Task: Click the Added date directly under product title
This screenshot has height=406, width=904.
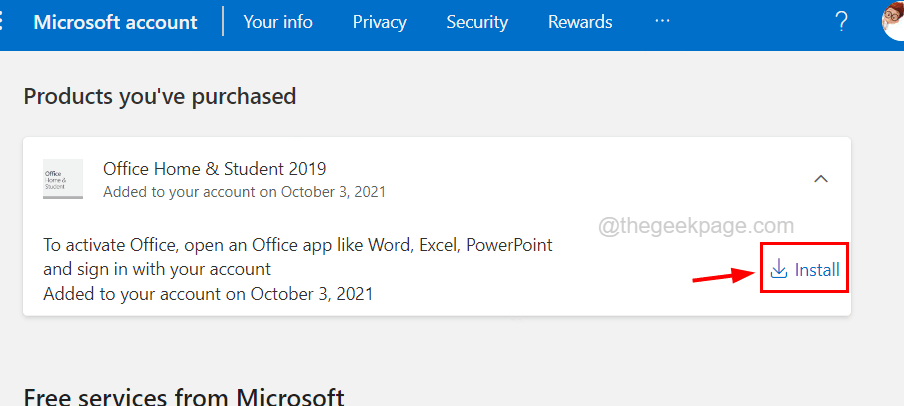Action: click(244, 191)
